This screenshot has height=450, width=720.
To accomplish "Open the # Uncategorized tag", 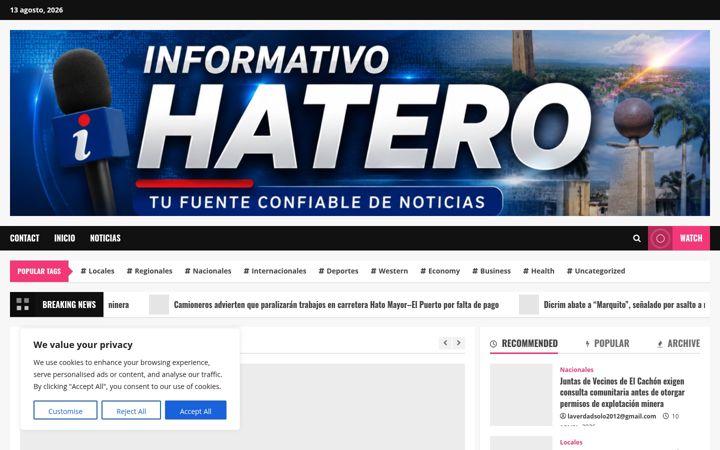I will tap(596, 271).
